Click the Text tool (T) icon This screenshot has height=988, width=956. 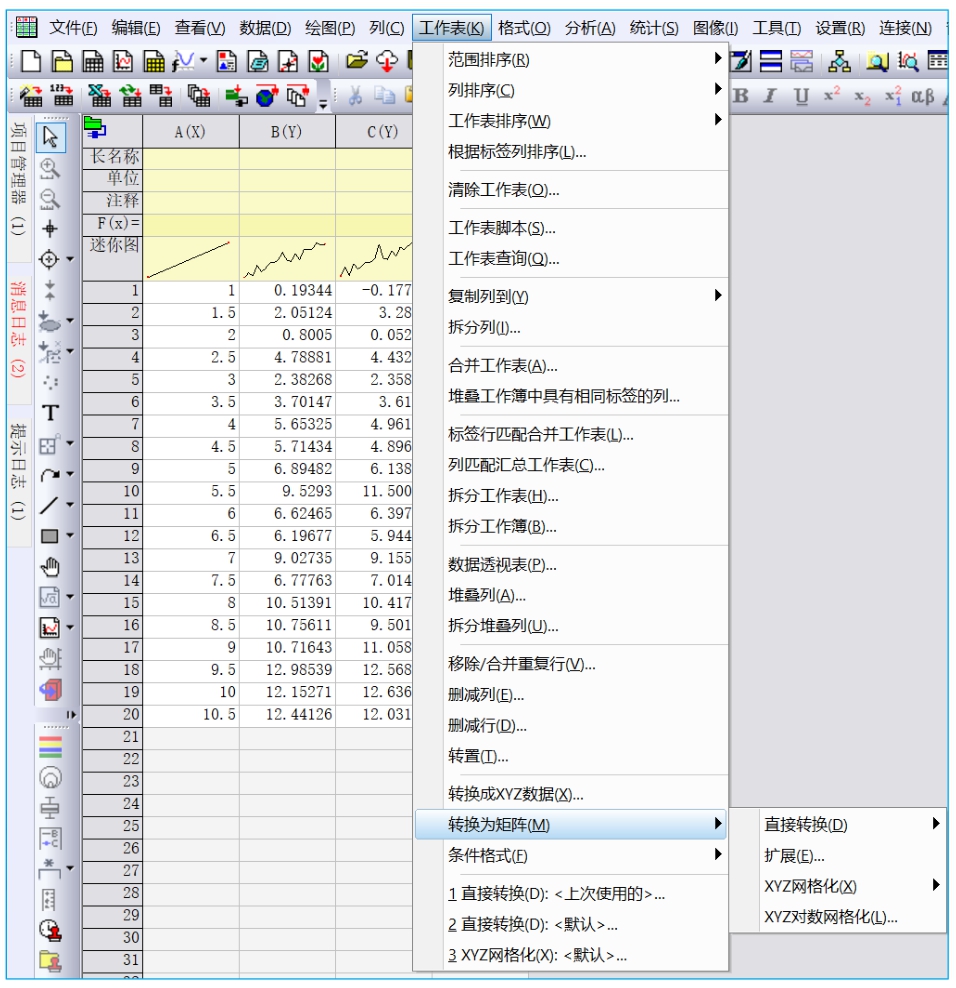50,413
